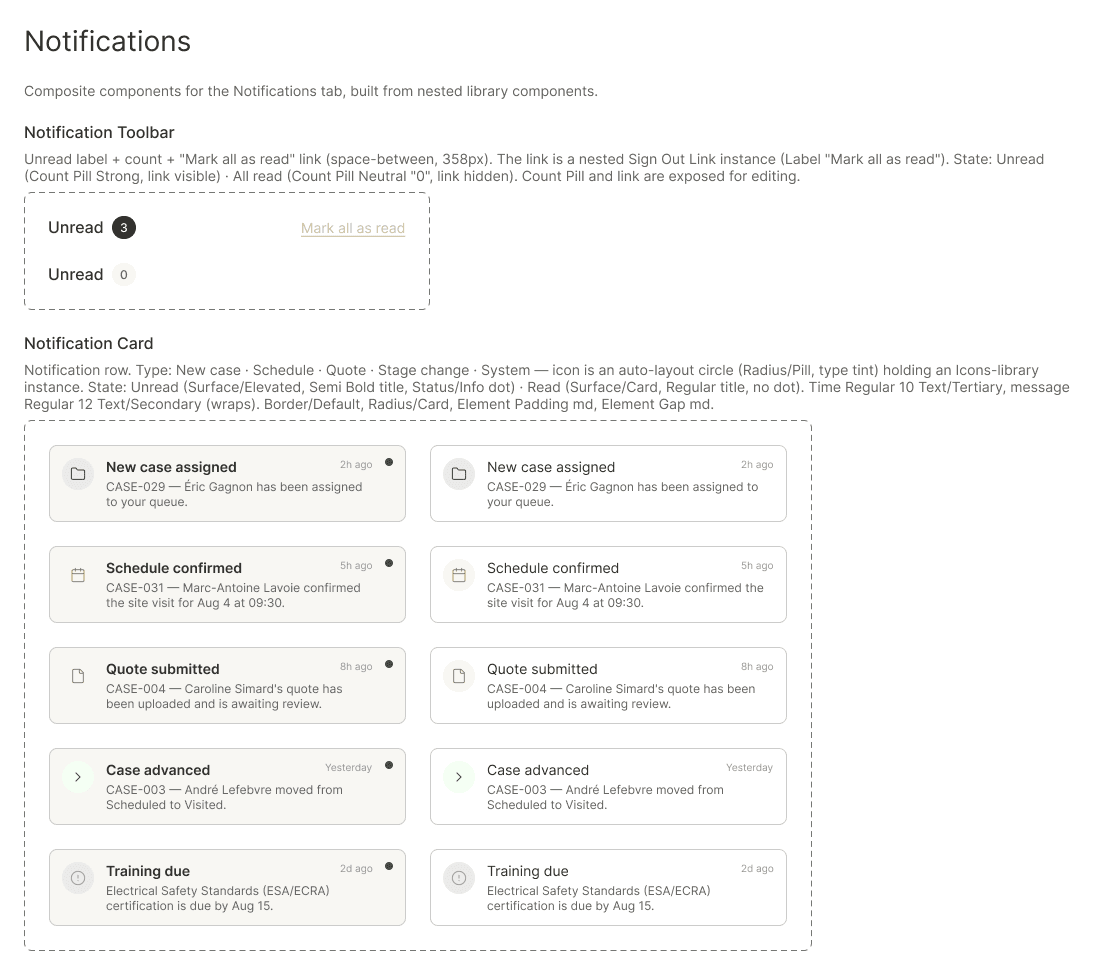Click the unread dot on the Quote submitted card
The image size is (1100, 975).
(x=389, y=664)
